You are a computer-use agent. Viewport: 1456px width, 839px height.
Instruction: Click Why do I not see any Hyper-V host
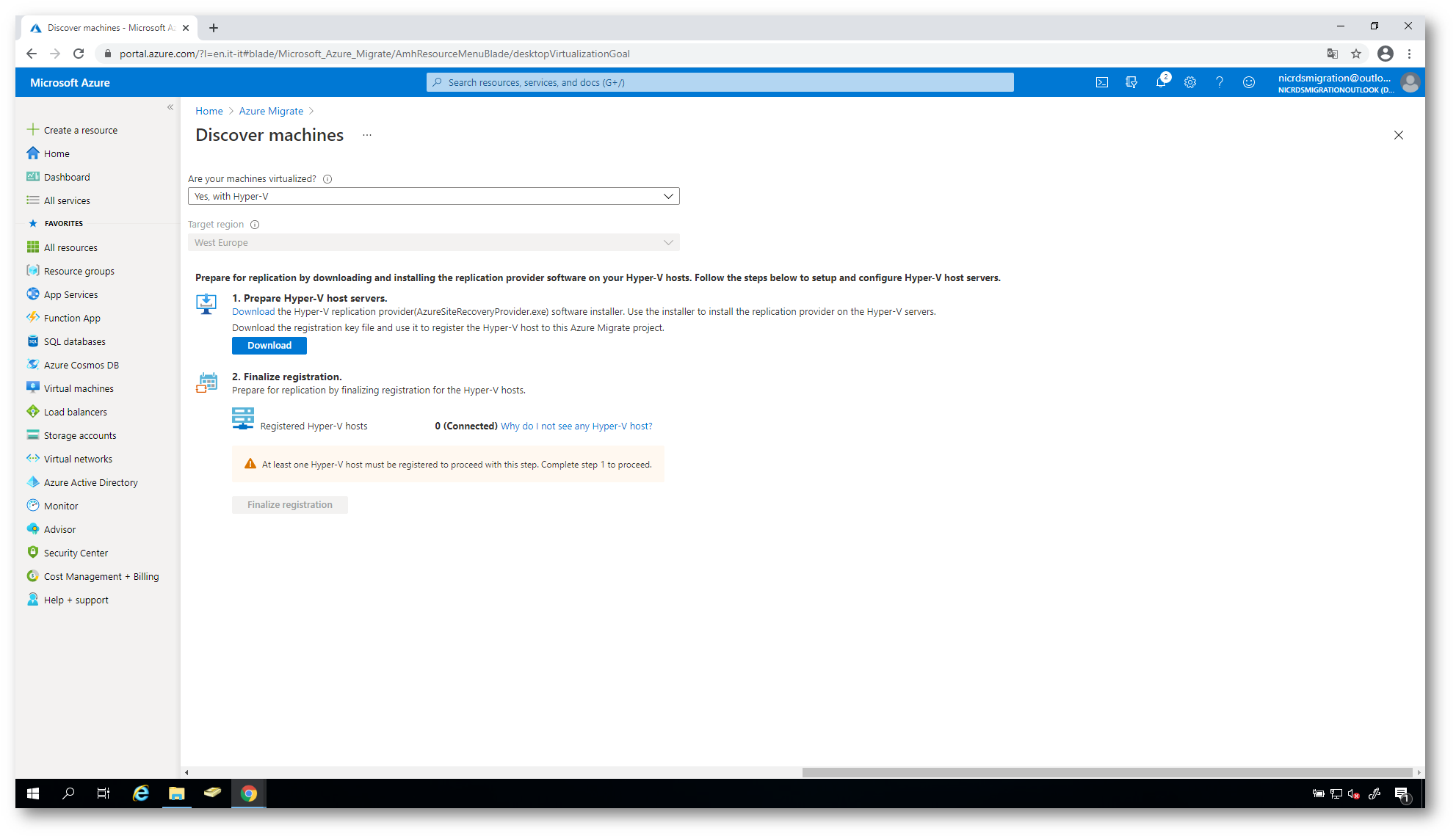tap(576, 426)
